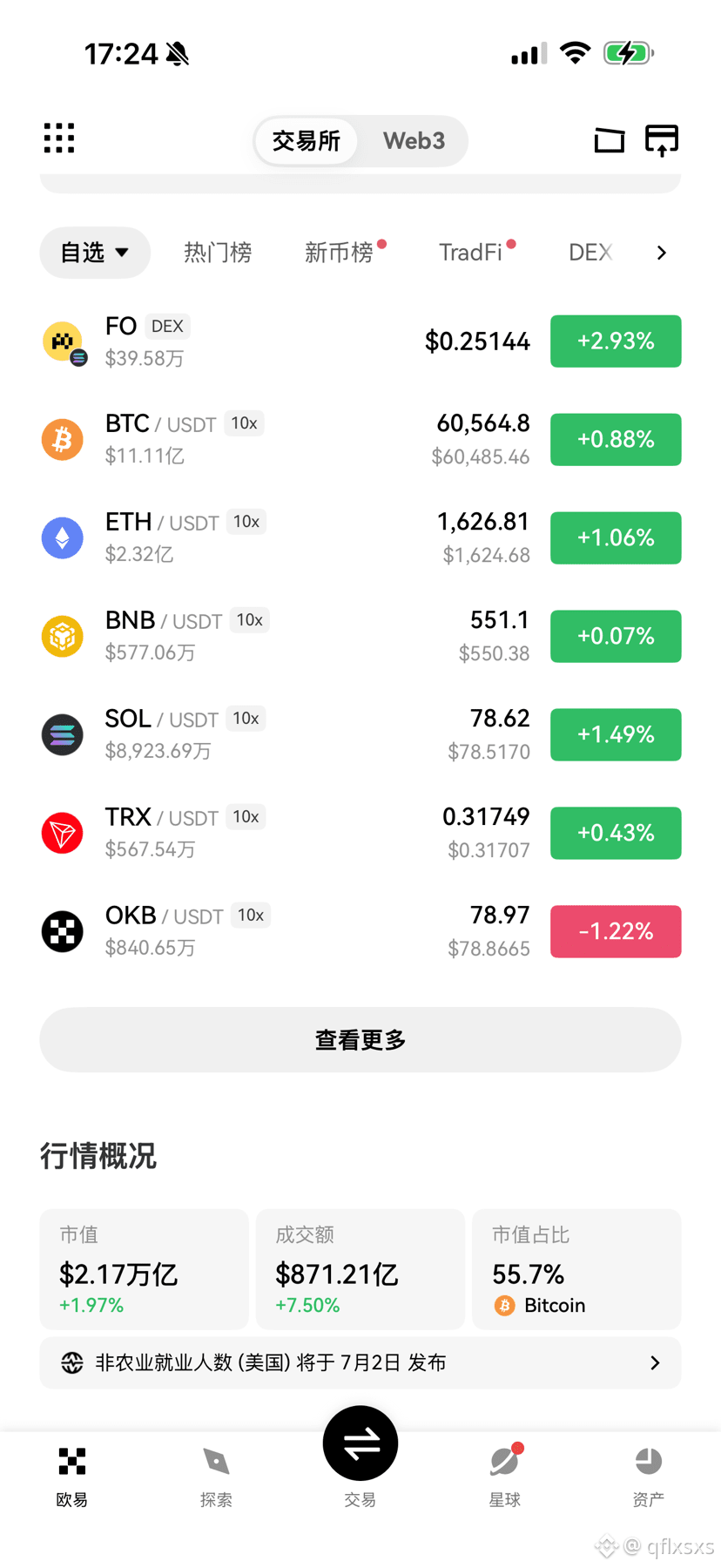This screenshot has height=1568, width=721.
Task: Select the TradFi tab
Action: coord(471,253)
